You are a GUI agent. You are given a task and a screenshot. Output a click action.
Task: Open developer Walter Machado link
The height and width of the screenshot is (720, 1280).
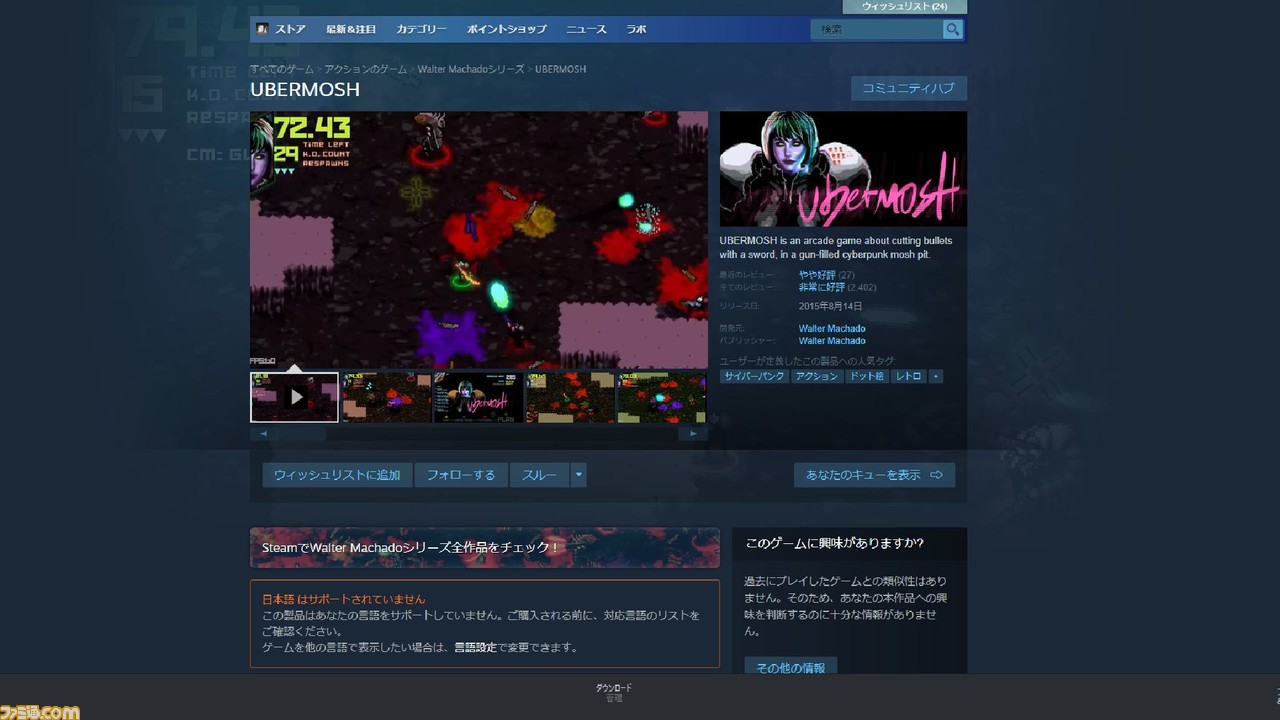[832, 328]
